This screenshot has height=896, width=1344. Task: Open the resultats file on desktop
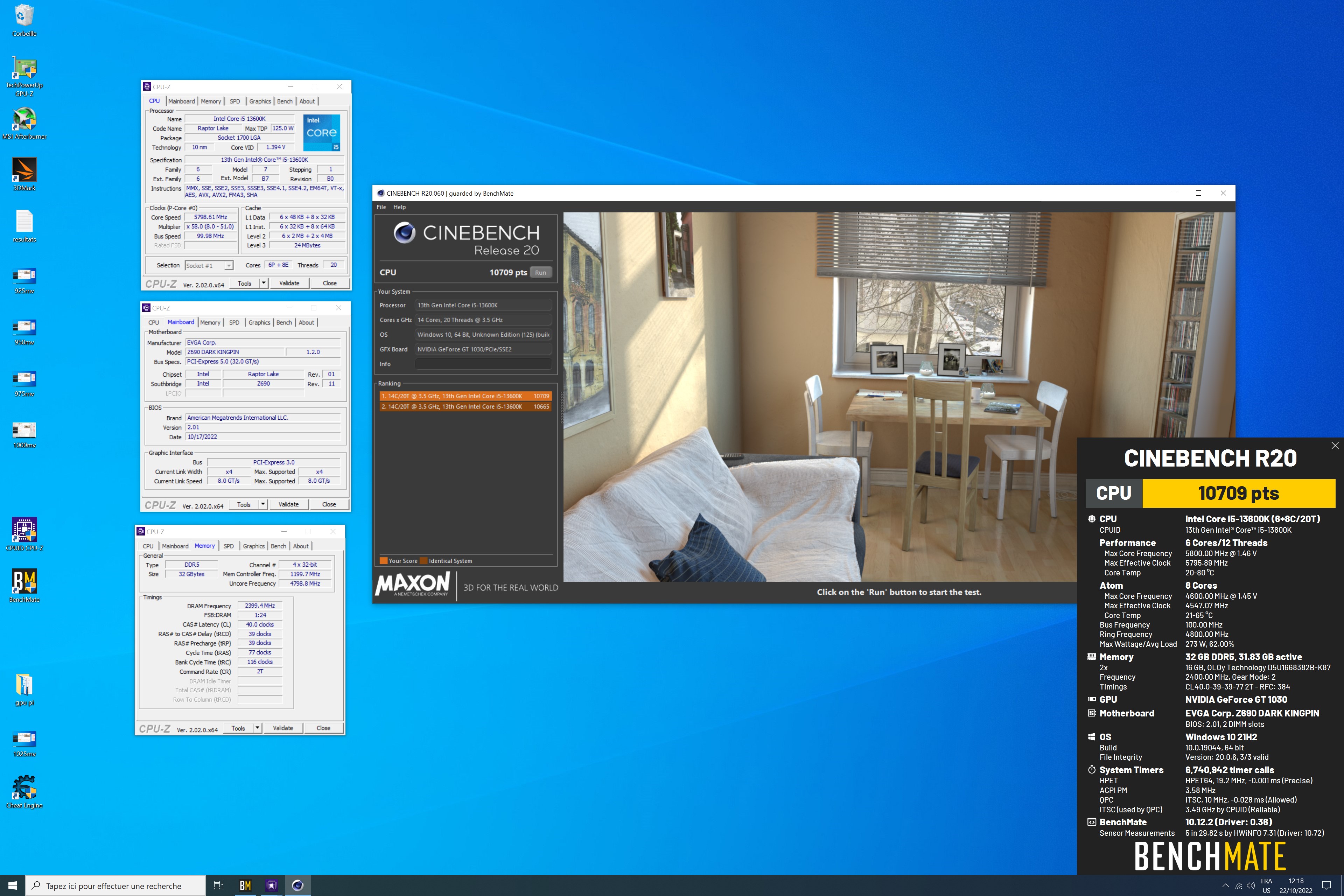(x=24, y=225)
